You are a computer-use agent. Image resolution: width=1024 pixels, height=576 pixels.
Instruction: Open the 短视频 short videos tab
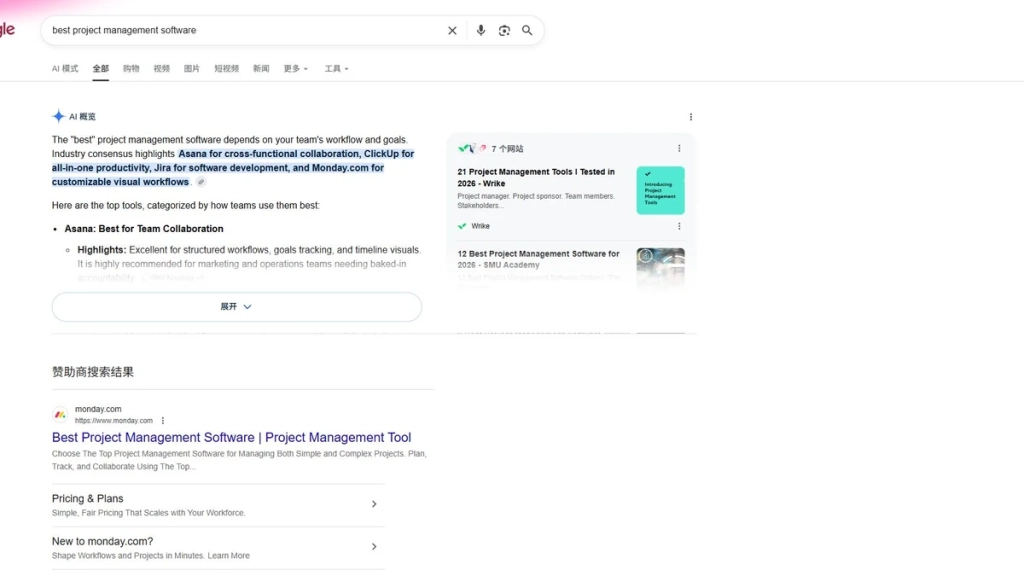[227, 69]
